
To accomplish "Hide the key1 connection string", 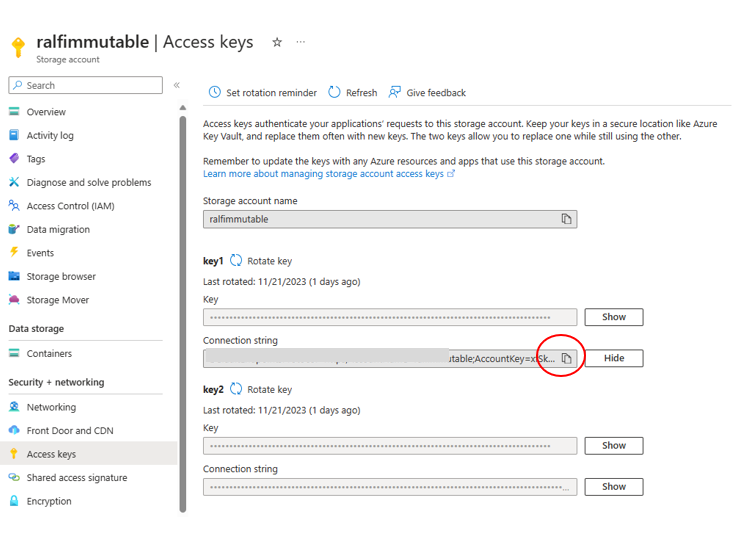I will click(613, 358).
